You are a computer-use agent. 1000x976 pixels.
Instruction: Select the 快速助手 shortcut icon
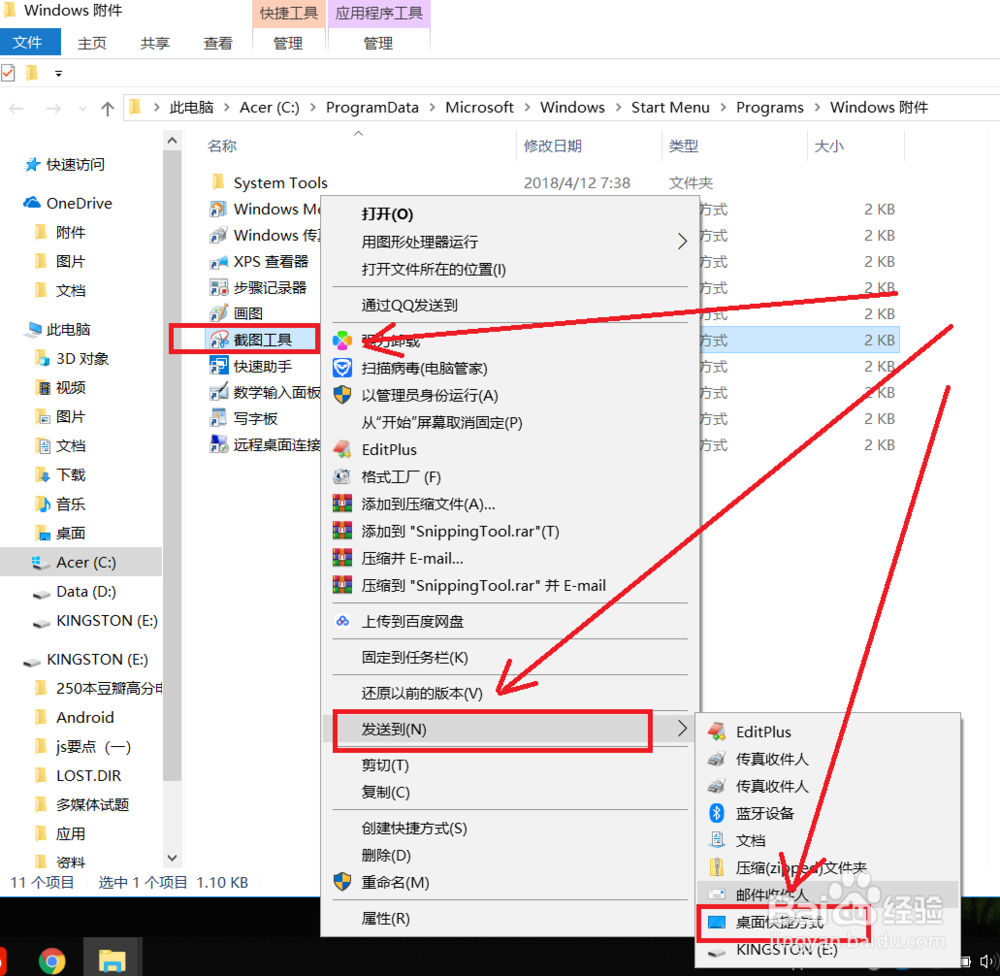point(219,366)
